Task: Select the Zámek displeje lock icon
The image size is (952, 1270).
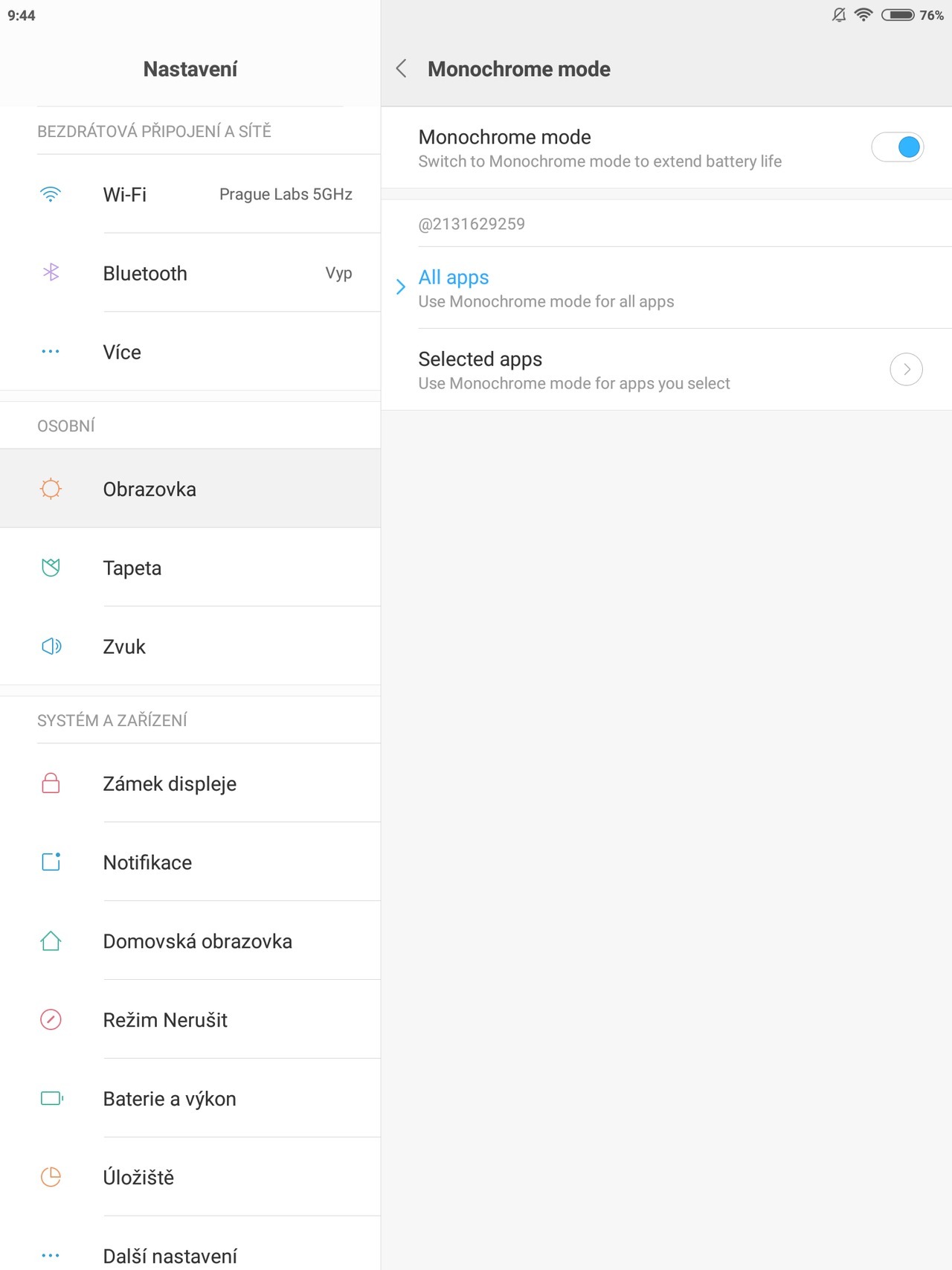Action: click(x=50, y=783)
